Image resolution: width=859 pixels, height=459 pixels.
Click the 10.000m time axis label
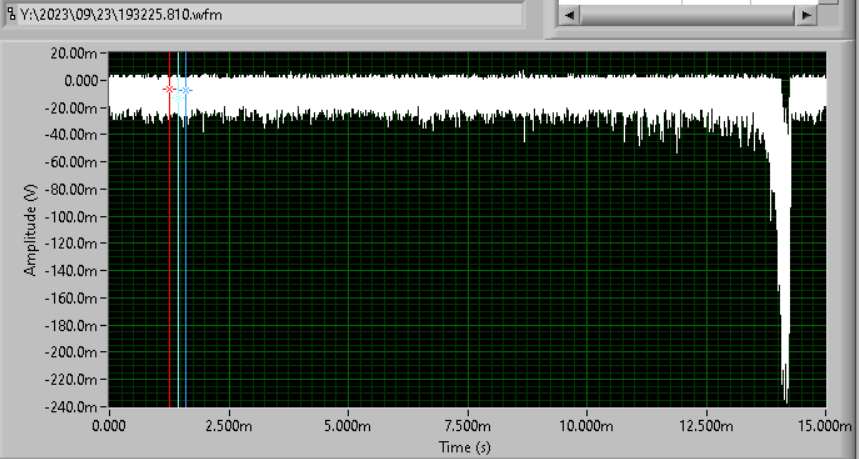[x=587, y=426]
